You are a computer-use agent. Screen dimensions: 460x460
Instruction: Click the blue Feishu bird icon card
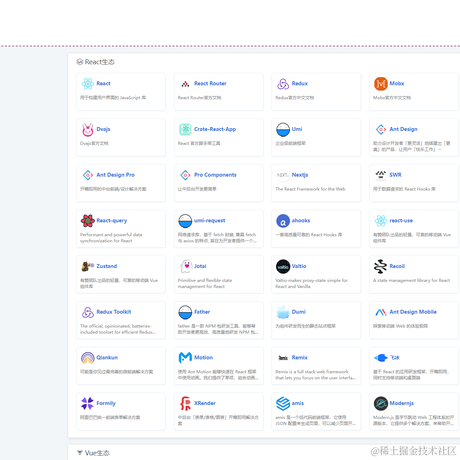[381, 358]
